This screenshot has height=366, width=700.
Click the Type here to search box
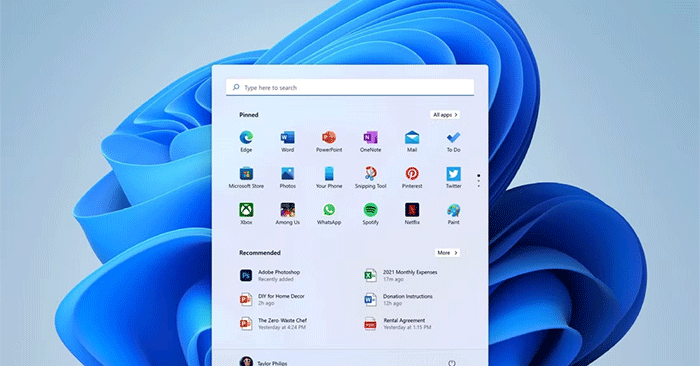pyautogui.click(x=350, y=87)
